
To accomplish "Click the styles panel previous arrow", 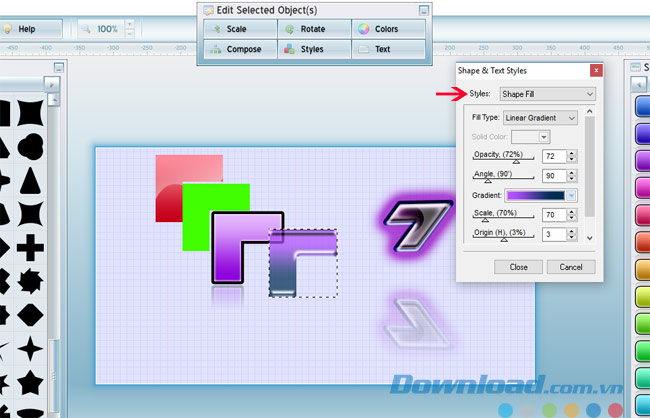I will [638, 85].
